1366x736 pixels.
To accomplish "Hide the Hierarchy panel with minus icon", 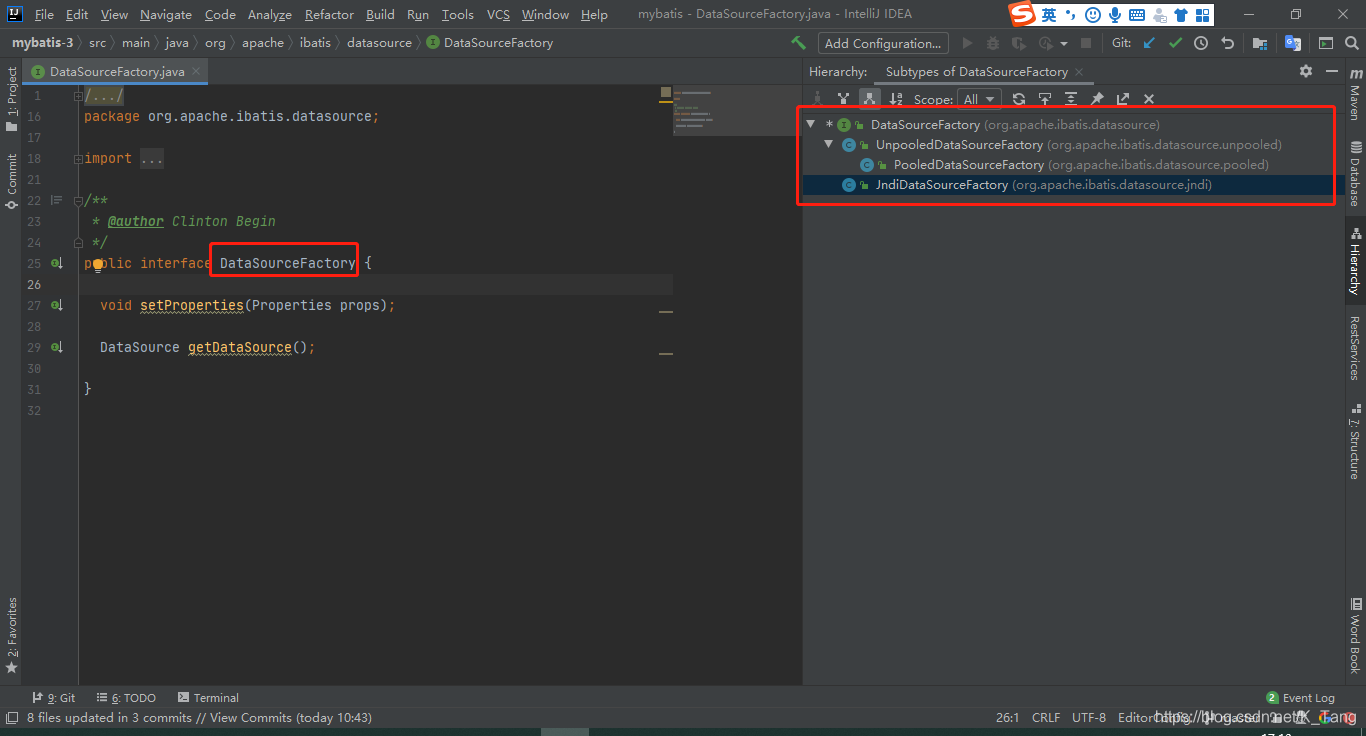I will coord(1332,71).
